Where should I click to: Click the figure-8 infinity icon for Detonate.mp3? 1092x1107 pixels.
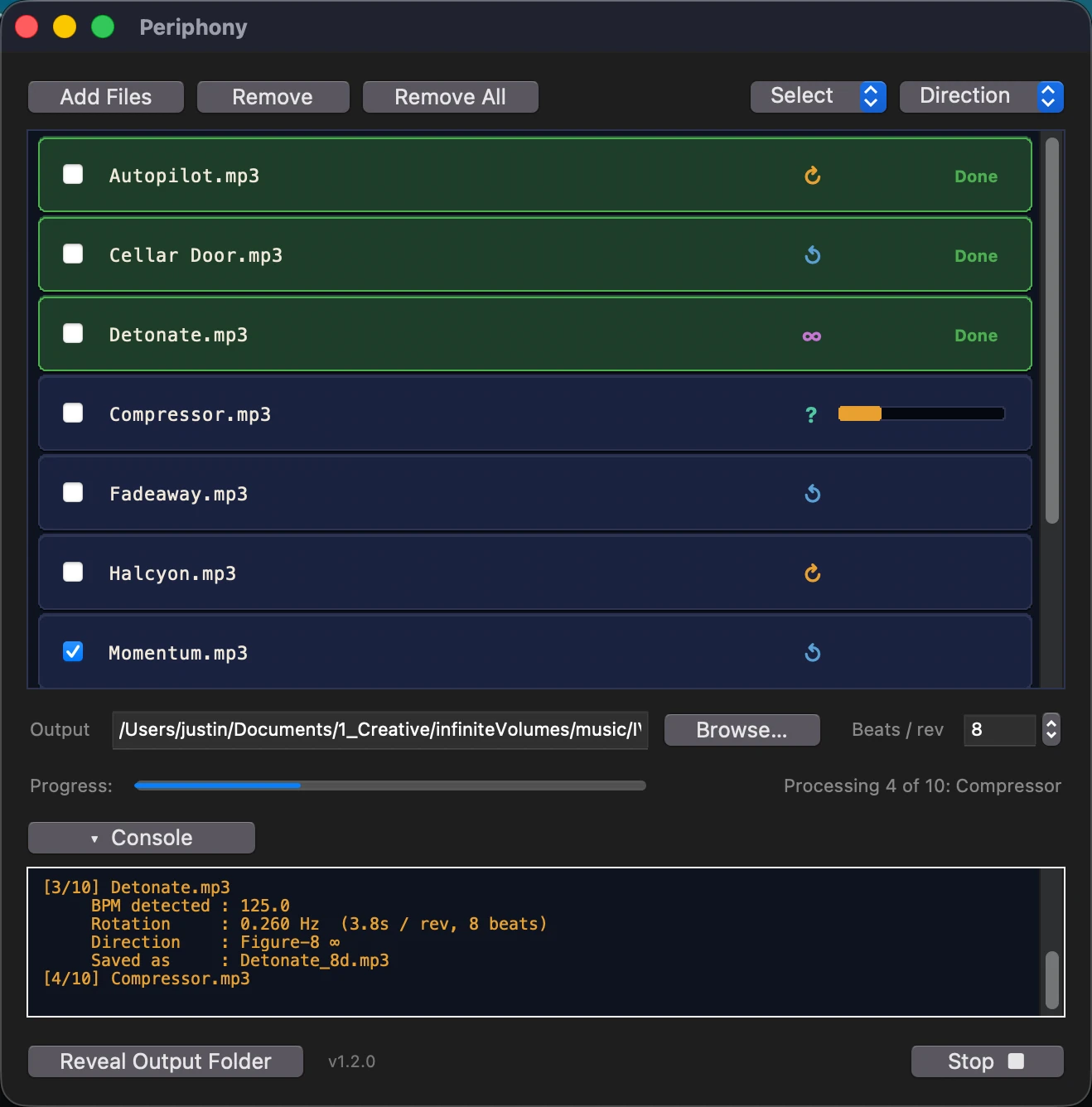pos(812,336)
